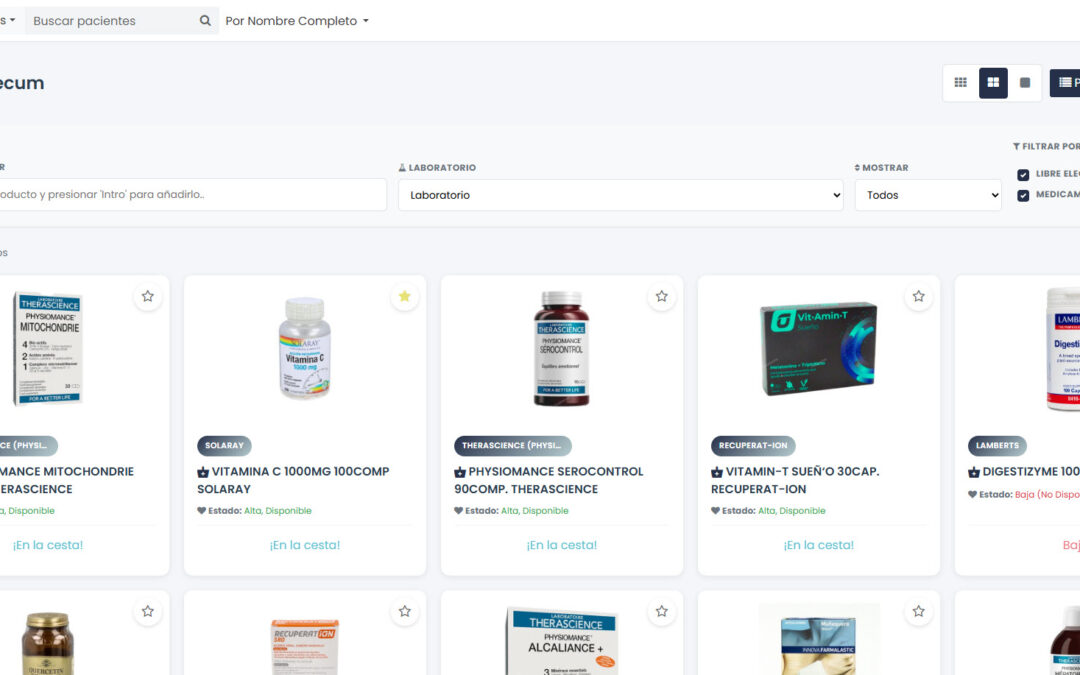Click ¡En la cesta! under Mitochondrie
The image size is (1080, 675).
pyautogui.click(x=48, y=545)
